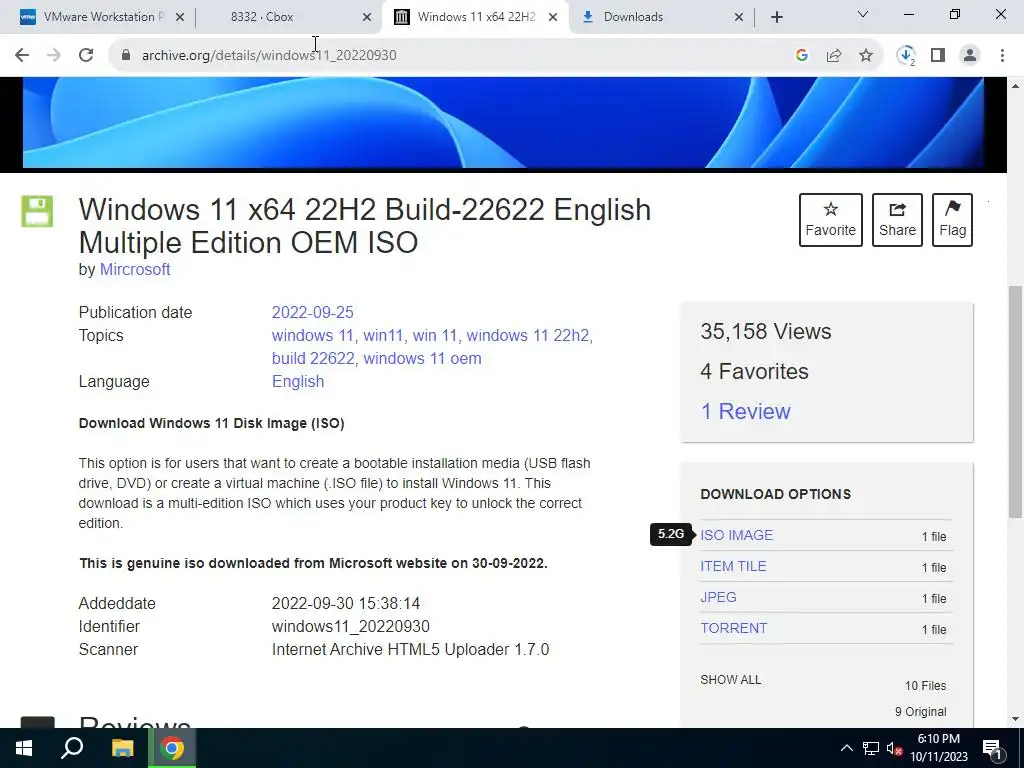Click the scrollbar down arrow

1016,720
